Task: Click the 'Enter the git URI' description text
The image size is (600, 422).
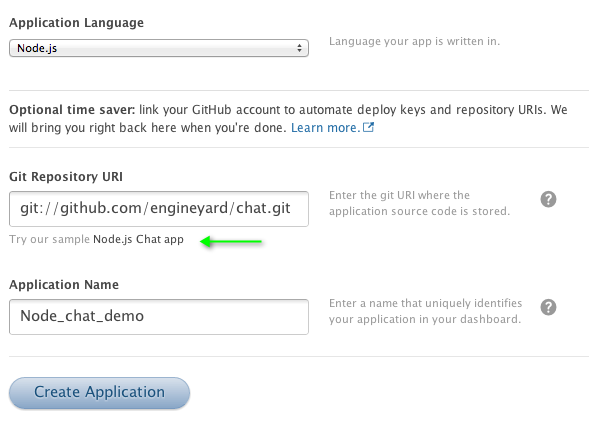Action: (419, 203)
